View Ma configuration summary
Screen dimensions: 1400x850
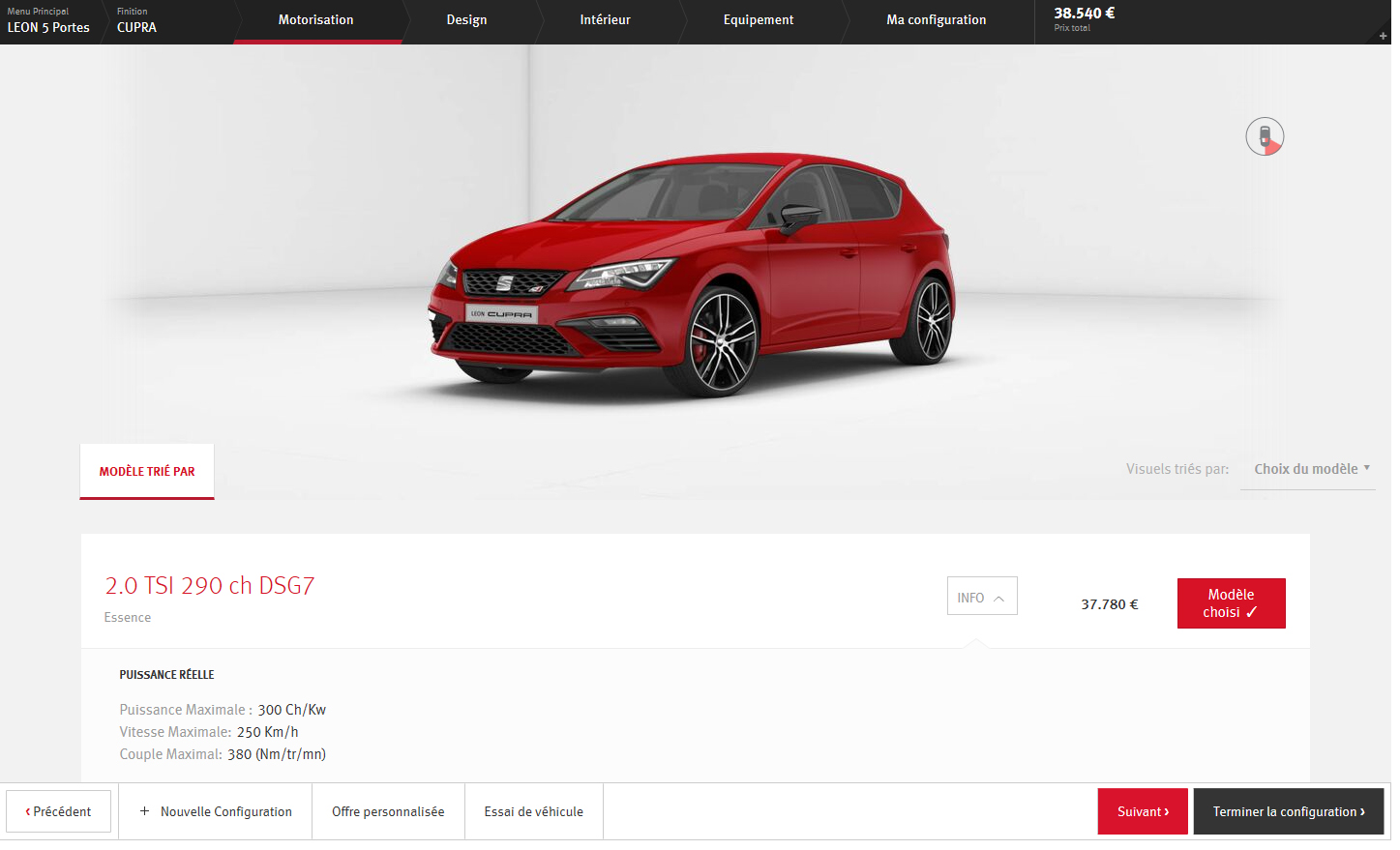coord(936,20)
